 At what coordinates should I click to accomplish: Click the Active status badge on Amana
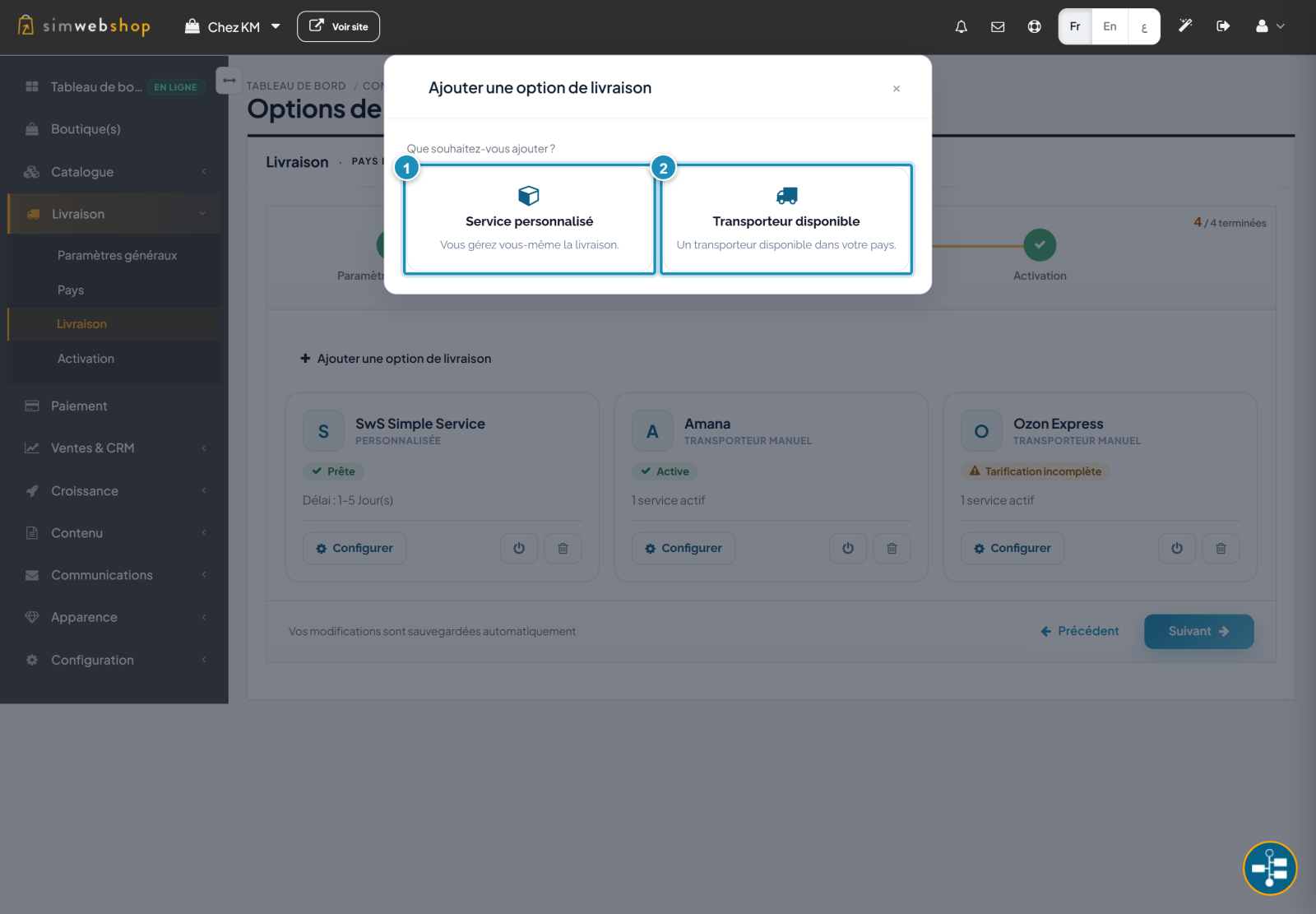665,471
